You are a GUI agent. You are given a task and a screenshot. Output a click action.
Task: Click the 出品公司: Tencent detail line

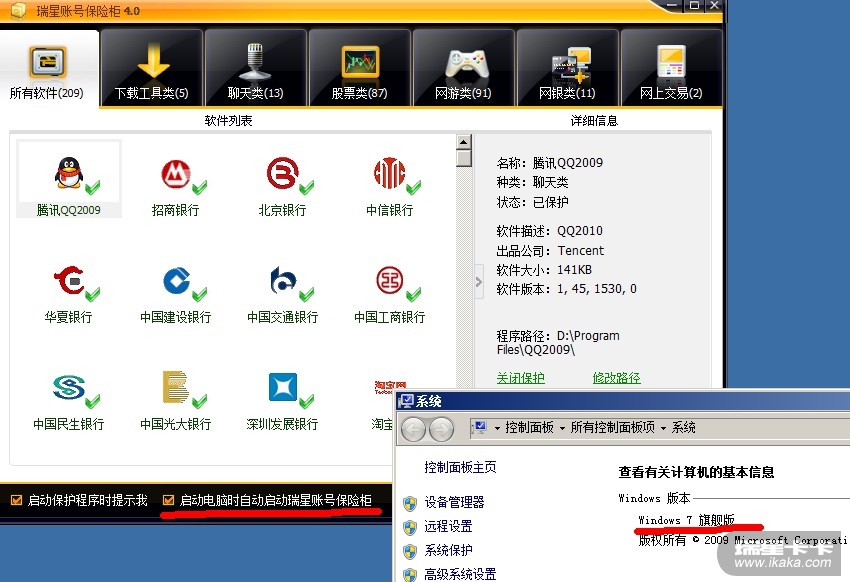tap(550, 251)
